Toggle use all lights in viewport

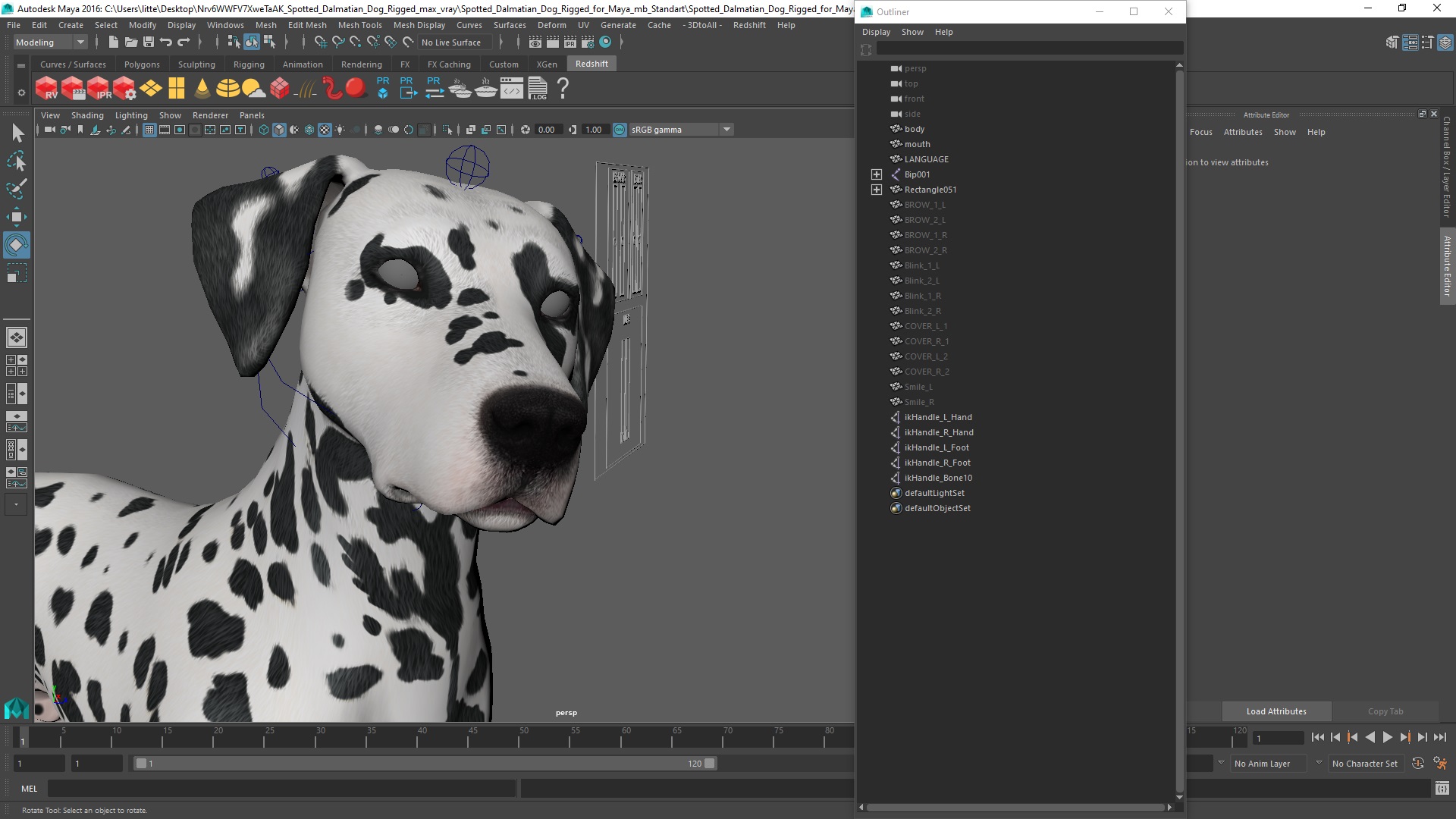(340, 130)
